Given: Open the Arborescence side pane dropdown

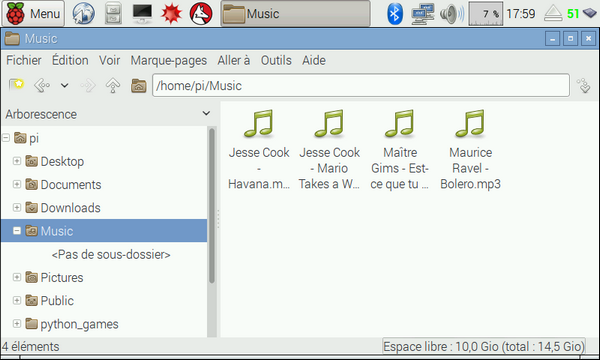Looking at the screenshot, I should pyautogui.click(x=206, y=114).
